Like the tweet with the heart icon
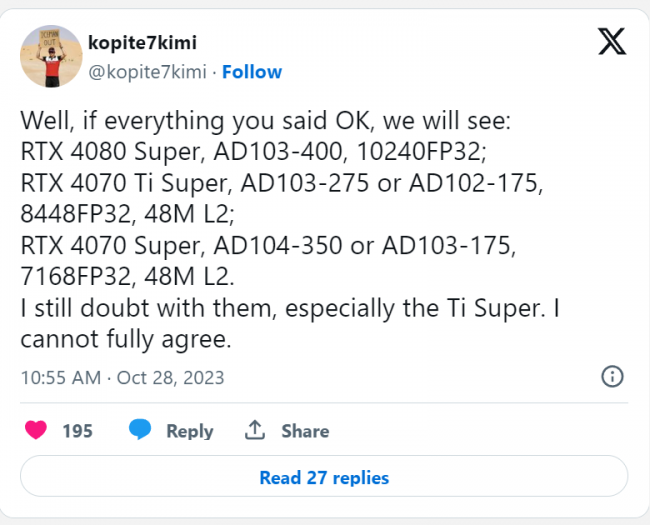The height and width of the screenshot is (525, 650). tap(36, 430)
